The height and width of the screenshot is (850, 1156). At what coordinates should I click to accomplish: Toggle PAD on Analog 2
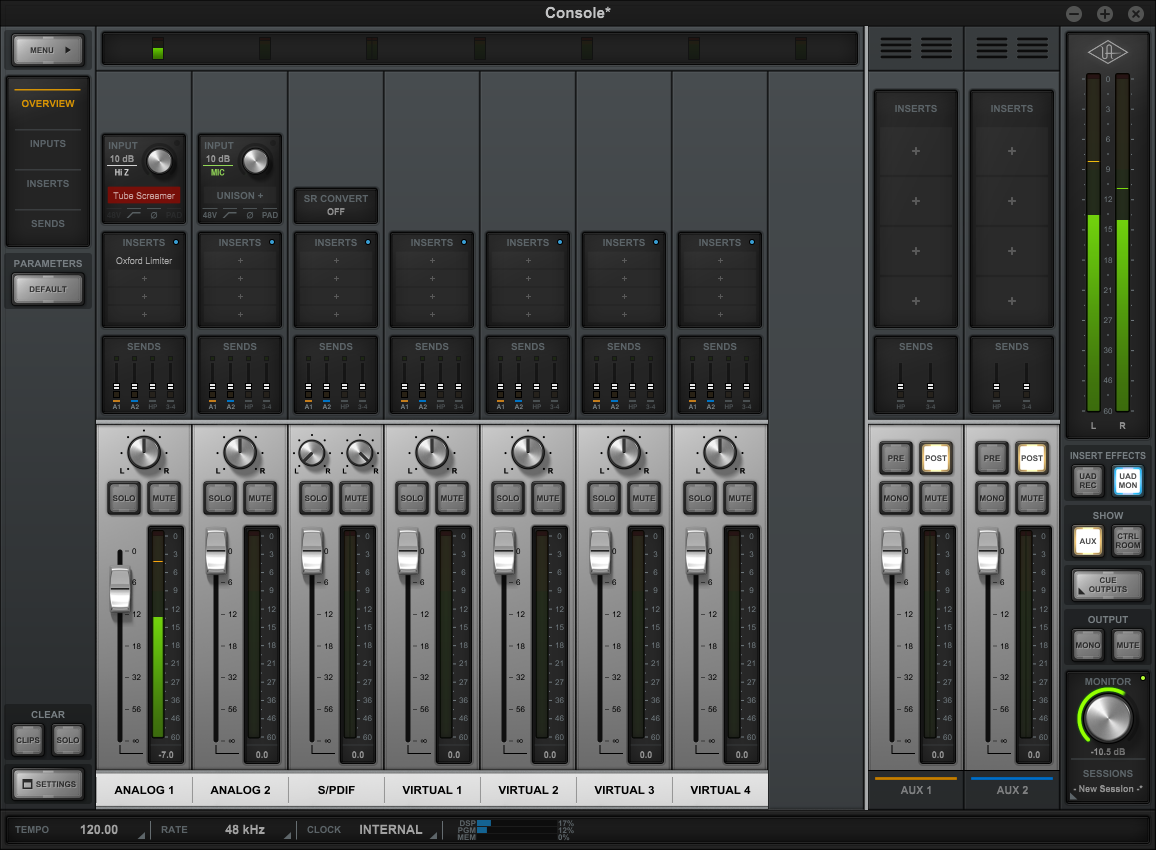270,215
